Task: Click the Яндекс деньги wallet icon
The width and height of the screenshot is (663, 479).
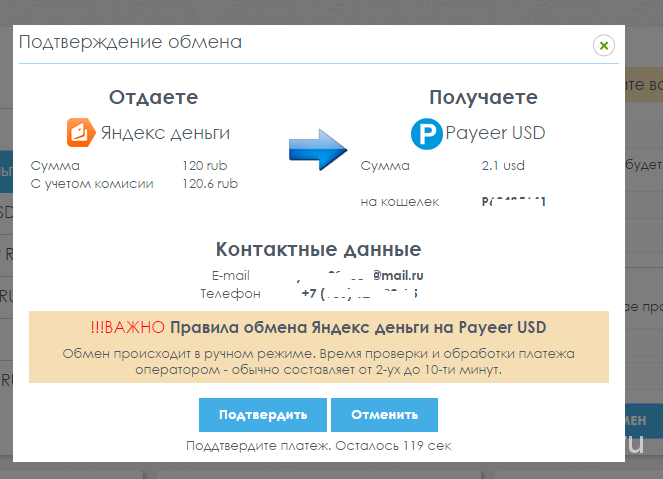Action: 81,133
